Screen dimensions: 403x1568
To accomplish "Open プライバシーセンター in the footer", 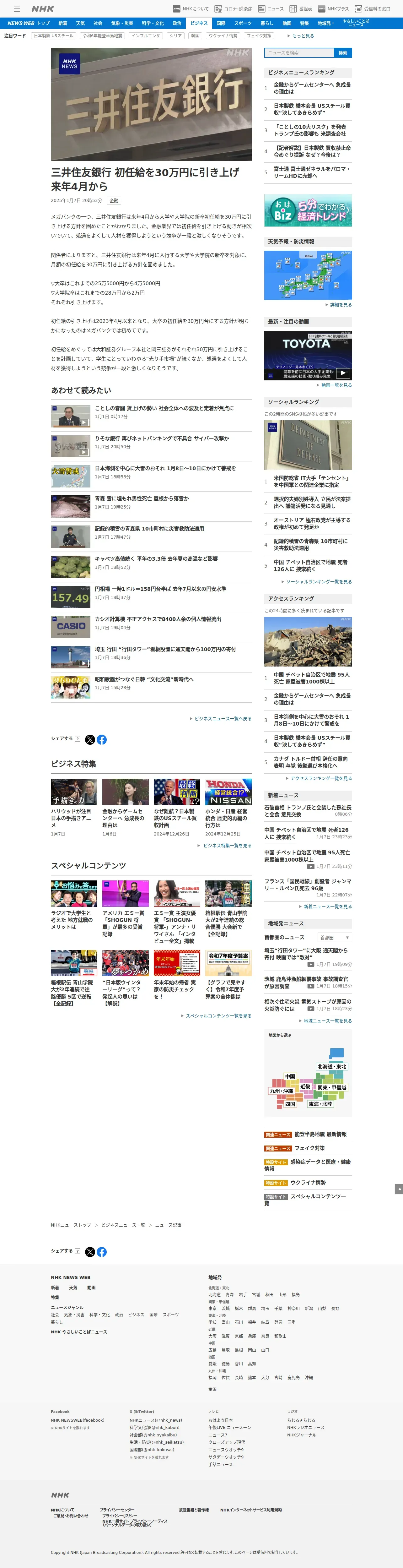I will (x=117, y=1510).
